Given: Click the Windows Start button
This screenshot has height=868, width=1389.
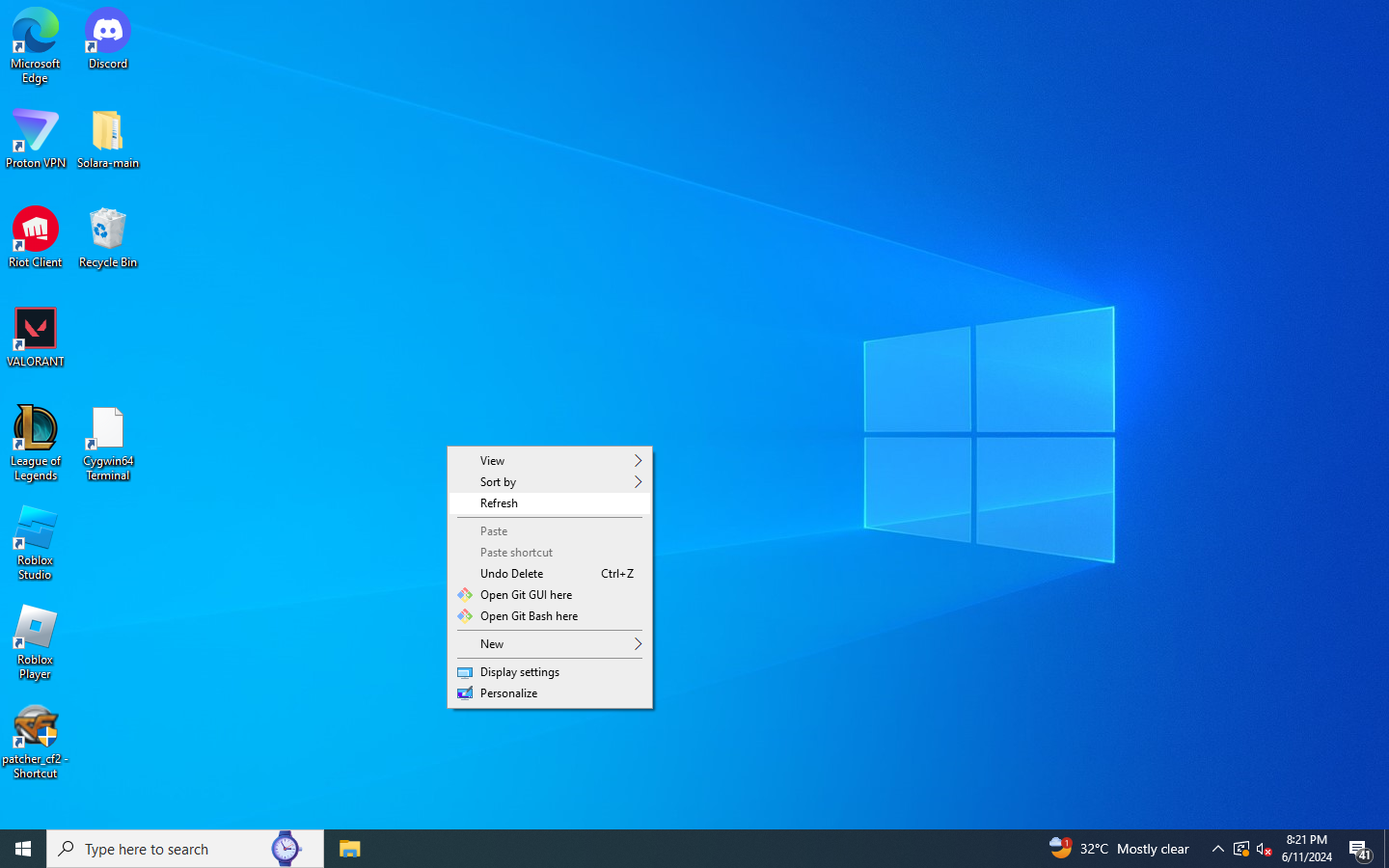Looking at the screenshot, I should pyautogui.click(x=23, y=849).
